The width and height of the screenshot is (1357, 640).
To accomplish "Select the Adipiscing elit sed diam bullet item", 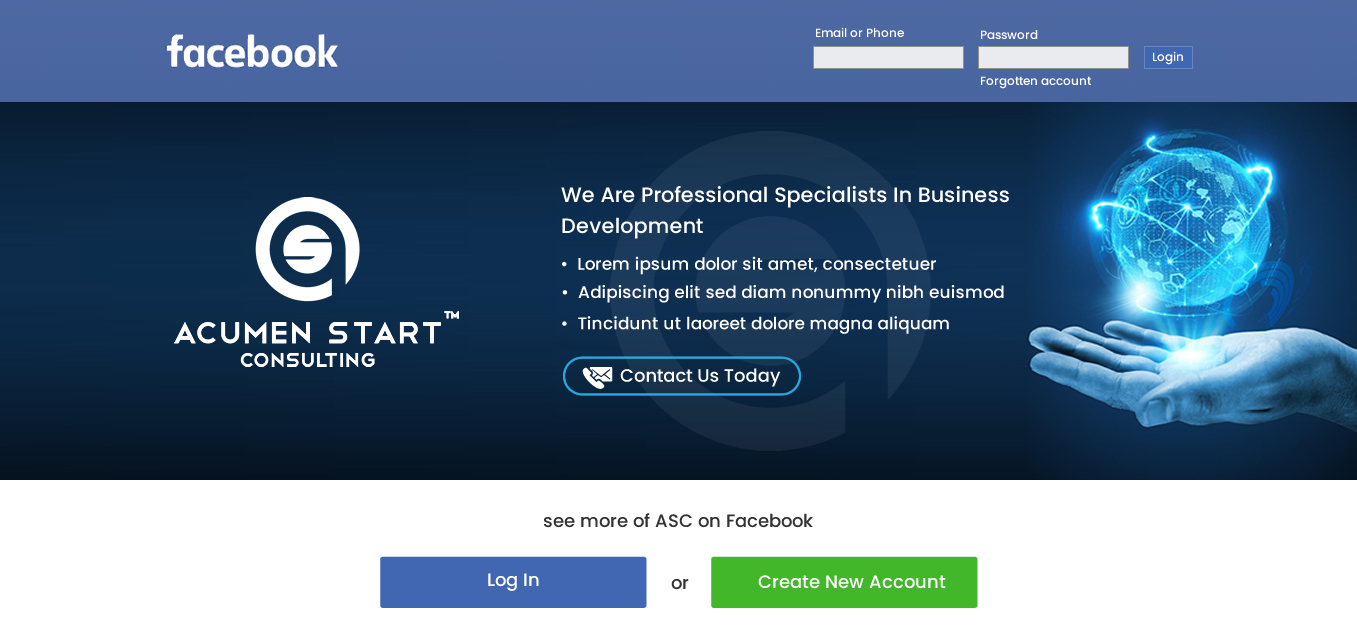I will coord(790,293).
